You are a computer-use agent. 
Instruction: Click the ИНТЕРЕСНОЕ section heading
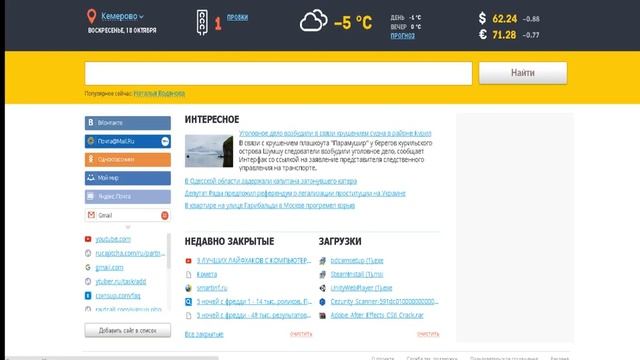[212, 120]
